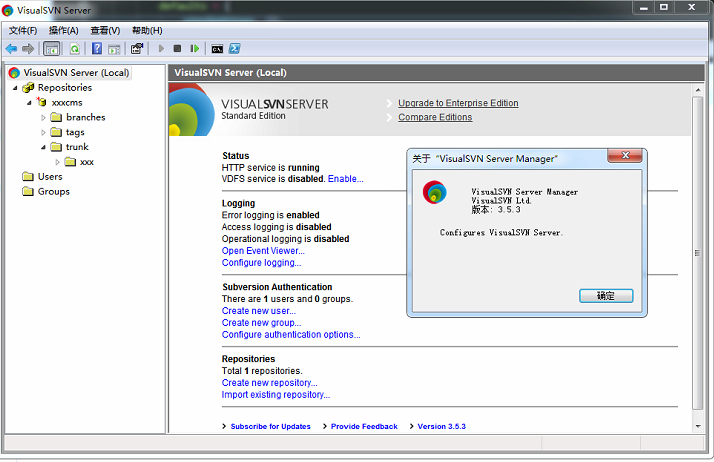
Task: Close the About VisualSVN Server Manager dialog
Action: coord(625,156)
